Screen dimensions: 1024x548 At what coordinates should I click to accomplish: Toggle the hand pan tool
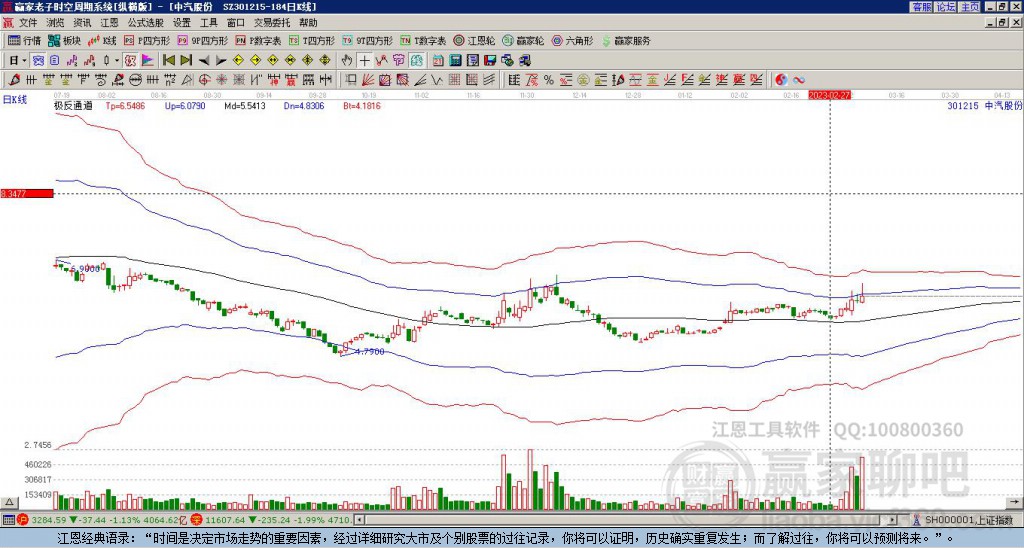[347, 60]
